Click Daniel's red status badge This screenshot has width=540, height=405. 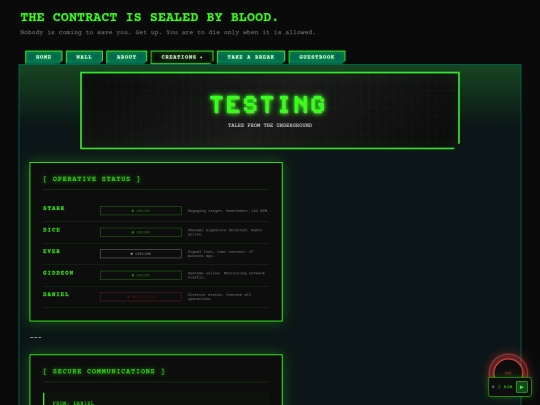tap(141, 297)
